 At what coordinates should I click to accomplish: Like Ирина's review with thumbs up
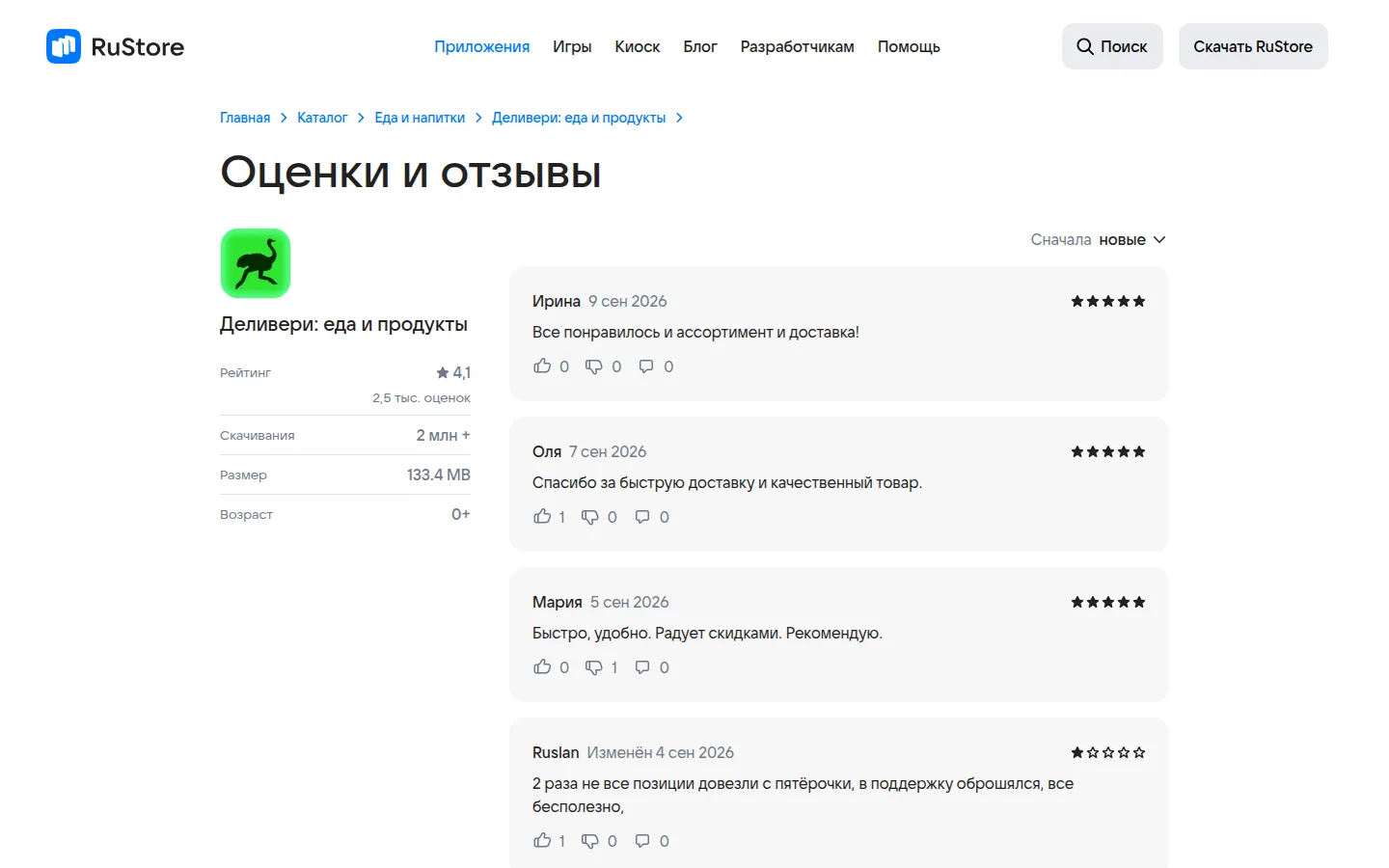[x=542, y=366]
